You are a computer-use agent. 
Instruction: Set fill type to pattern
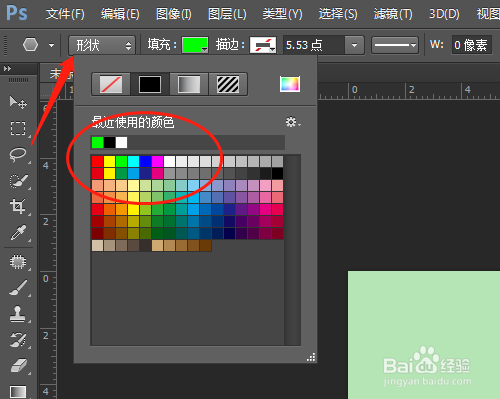coord(228,84)
